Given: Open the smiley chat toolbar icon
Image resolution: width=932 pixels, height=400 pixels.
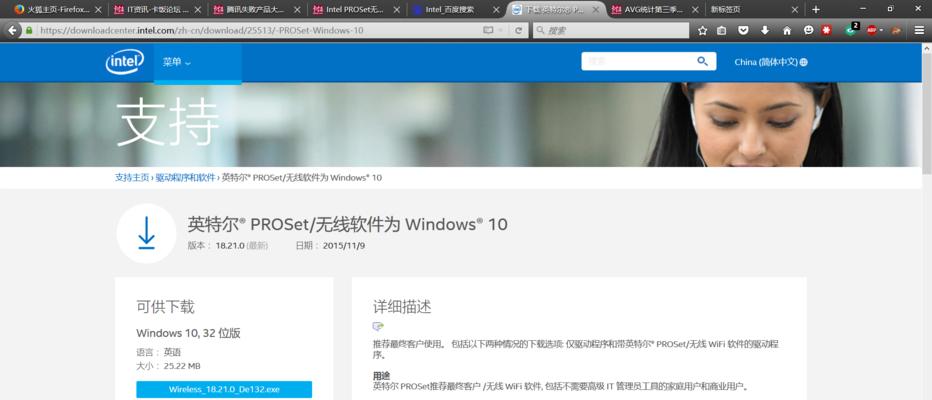Looking at the screenshot, I should pos(808,30).
